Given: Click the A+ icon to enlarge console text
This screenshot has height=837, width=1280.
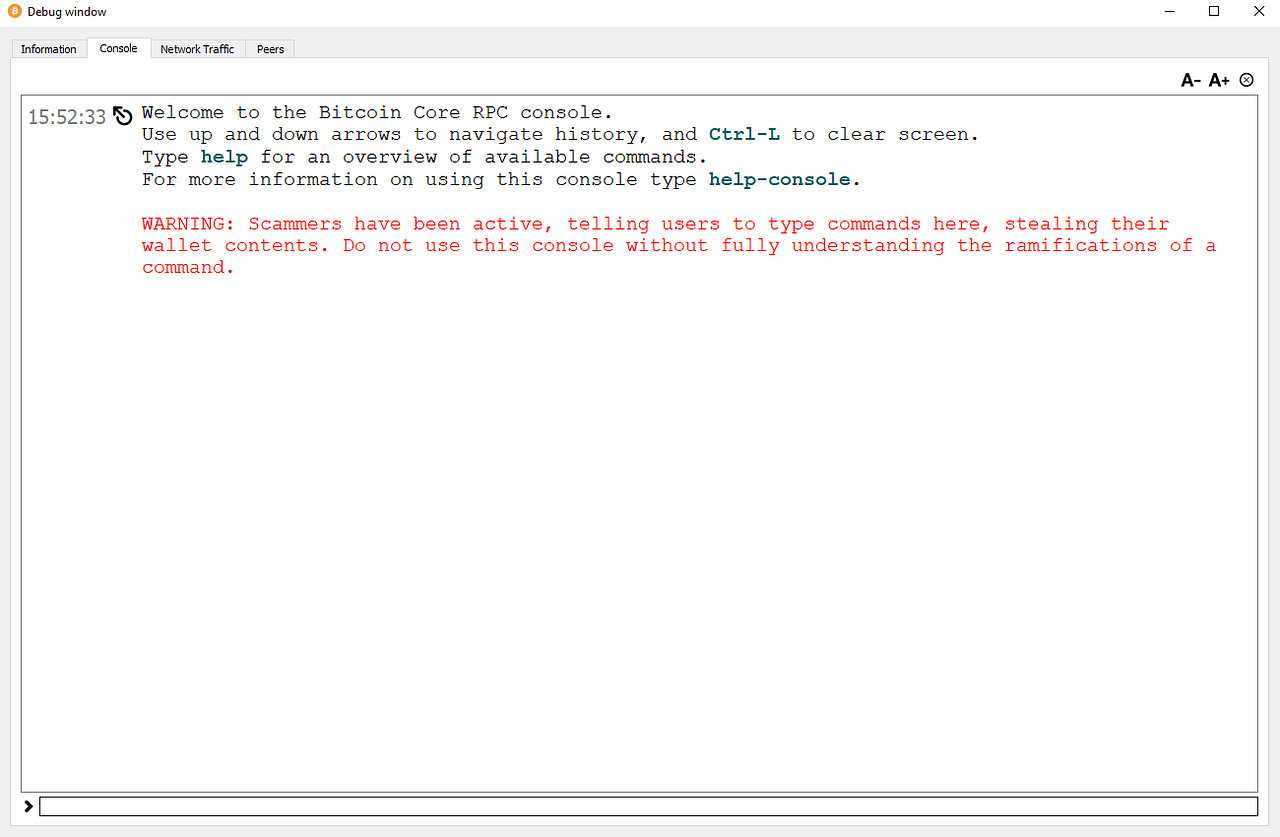Looking at the screenshot, I should click(x=1218, y=79).
